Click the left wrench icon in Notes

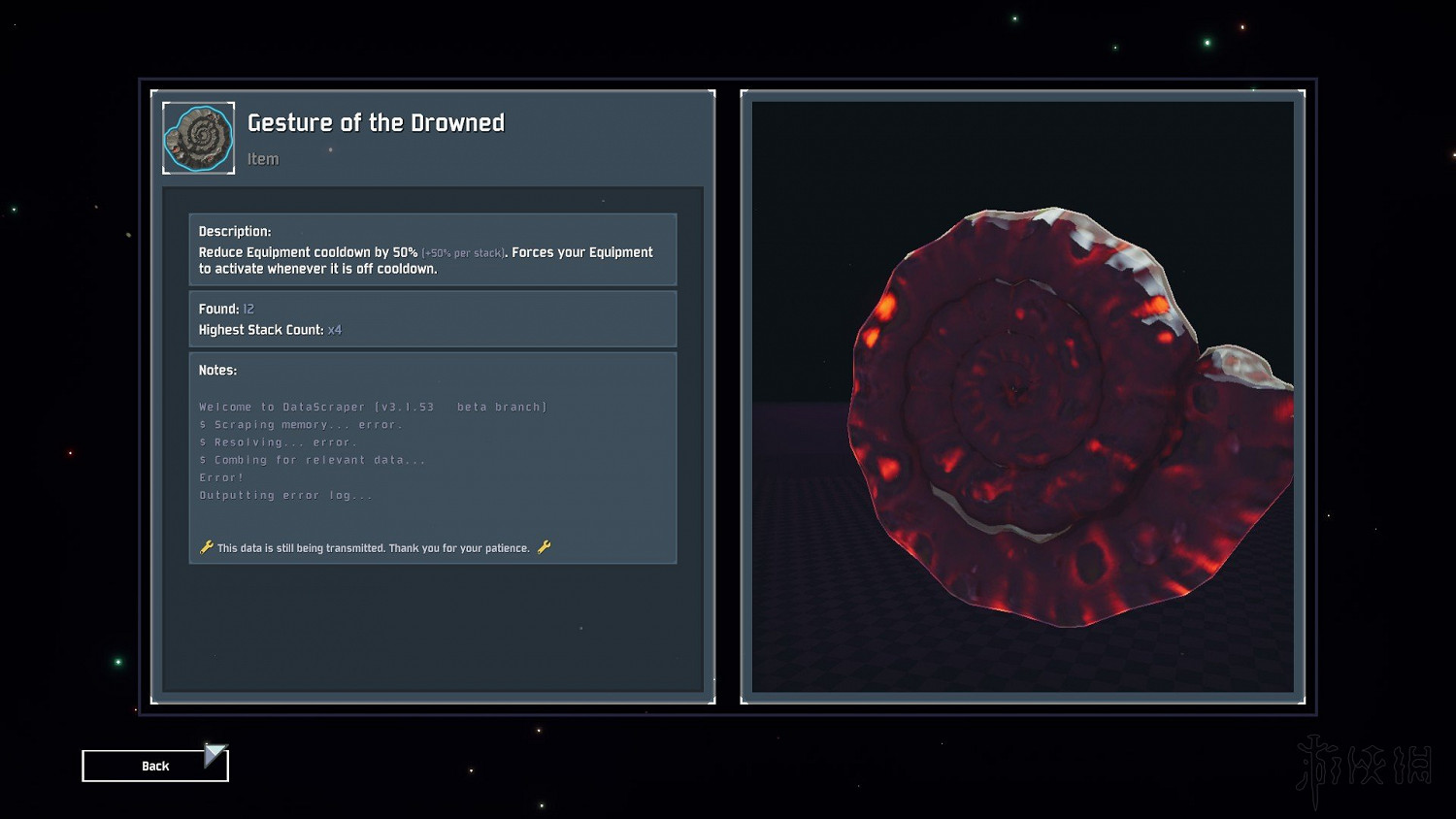point(206,547)
